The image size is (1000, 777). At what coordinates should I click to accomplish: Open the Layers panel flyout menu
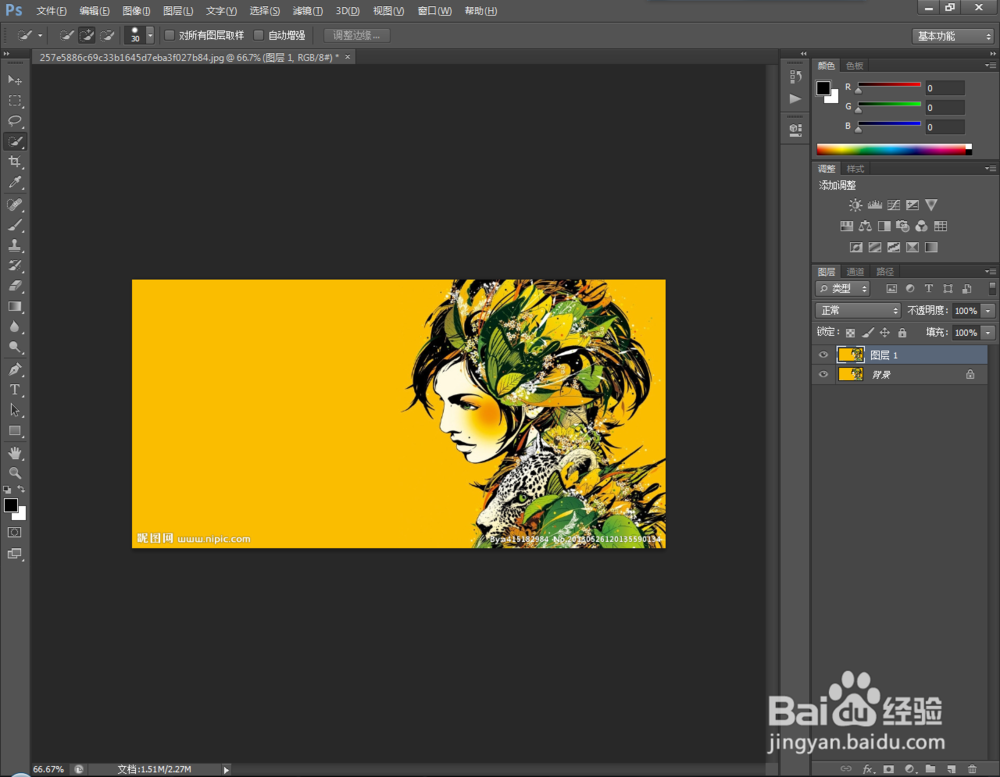pos(990,271)
